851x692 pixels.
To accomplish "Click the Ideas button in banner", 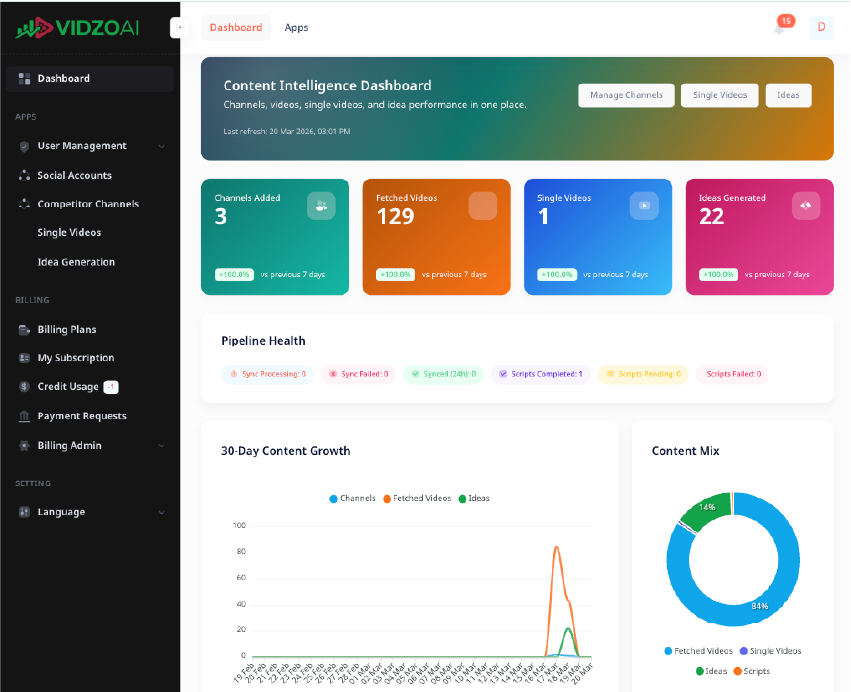I will (788, 95).
